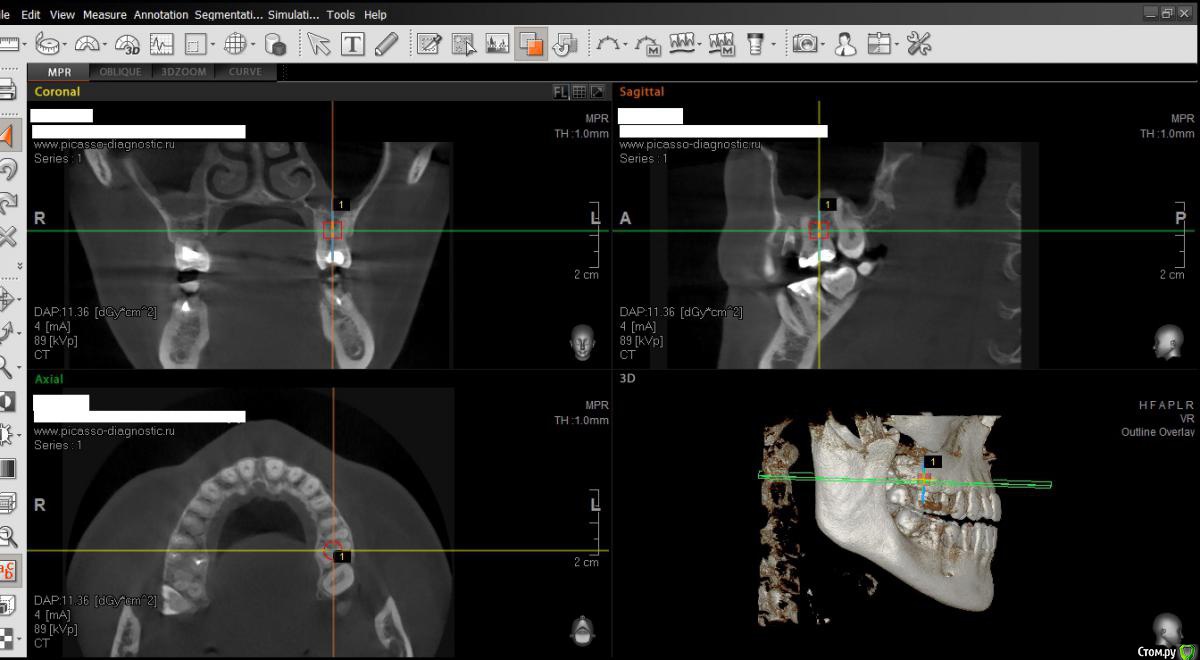Toggle grid layout icon in Coronal header
Screen dimensions: 1200x660
tap(579, 92)
